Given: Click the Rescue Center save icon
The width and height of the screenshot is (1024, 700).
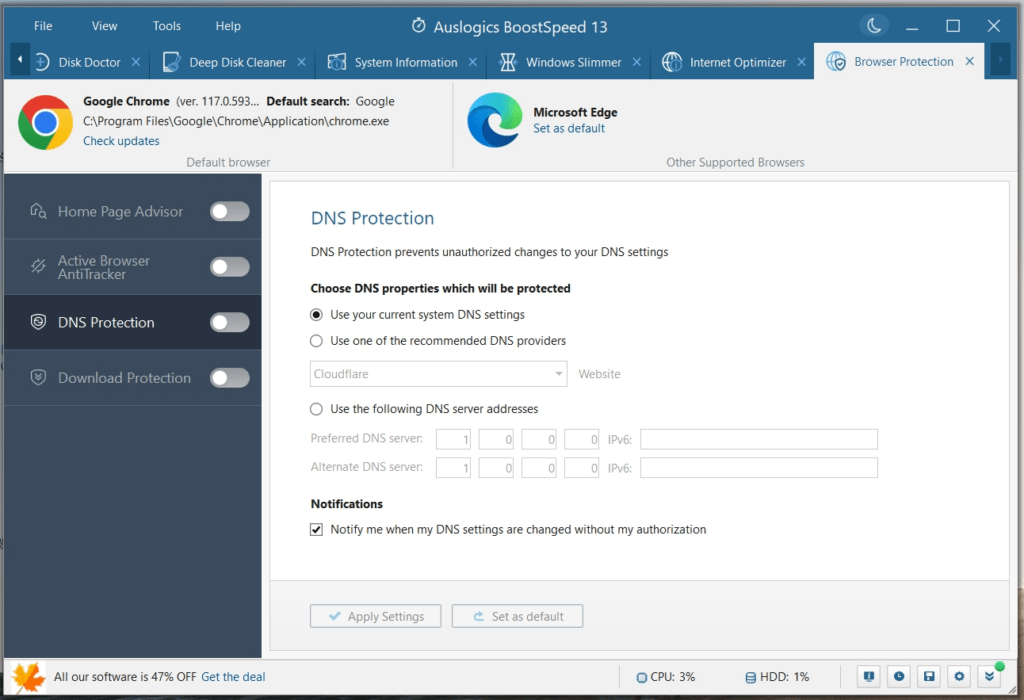Looking at the screenshot, I should pos(929,676).
